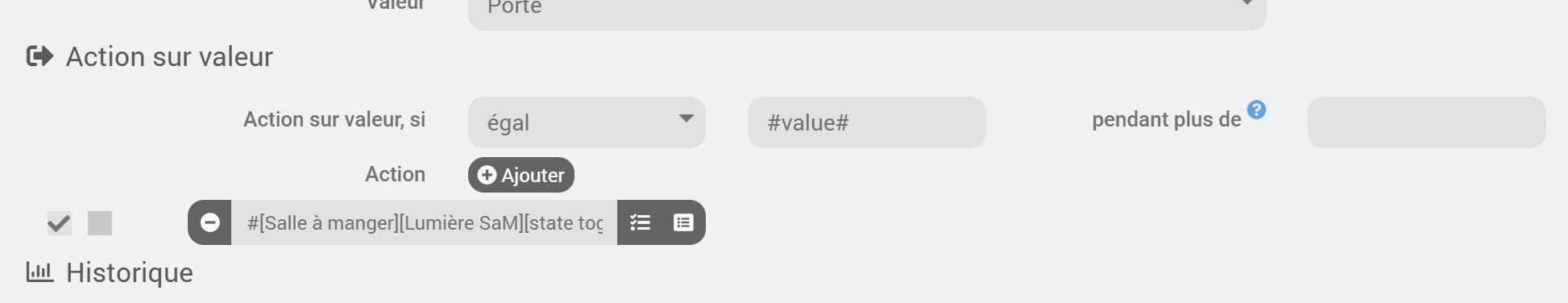This screenshot has width=1568, height=303.
Task: Show help for pendant plus de
Action: (1256, 110)
